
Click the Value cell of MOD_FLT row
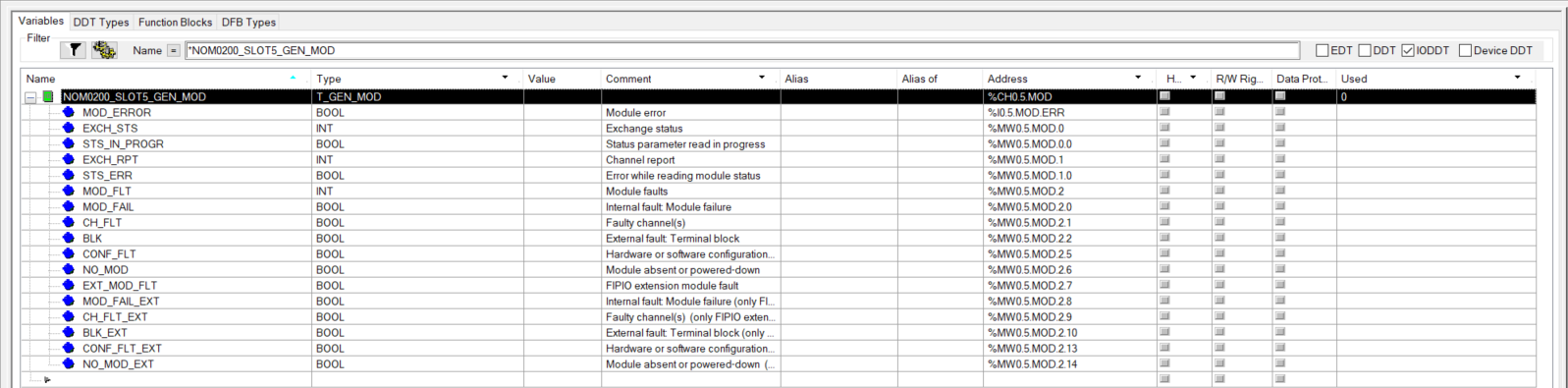tap(562, 191)
